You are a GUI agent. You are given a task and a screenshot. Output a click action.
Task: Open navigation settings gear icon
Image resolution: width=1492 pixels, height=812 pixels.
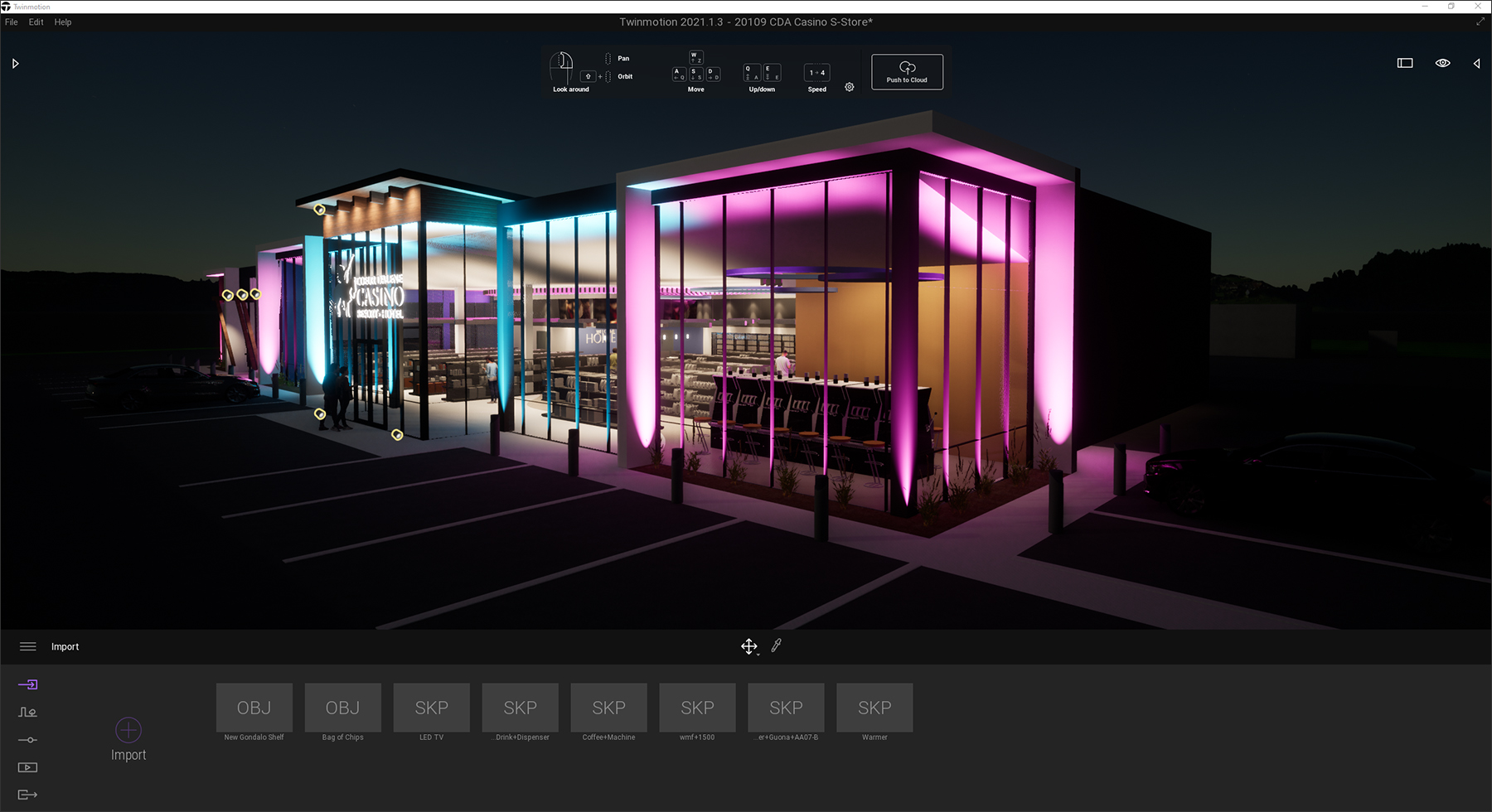(850, 87)
